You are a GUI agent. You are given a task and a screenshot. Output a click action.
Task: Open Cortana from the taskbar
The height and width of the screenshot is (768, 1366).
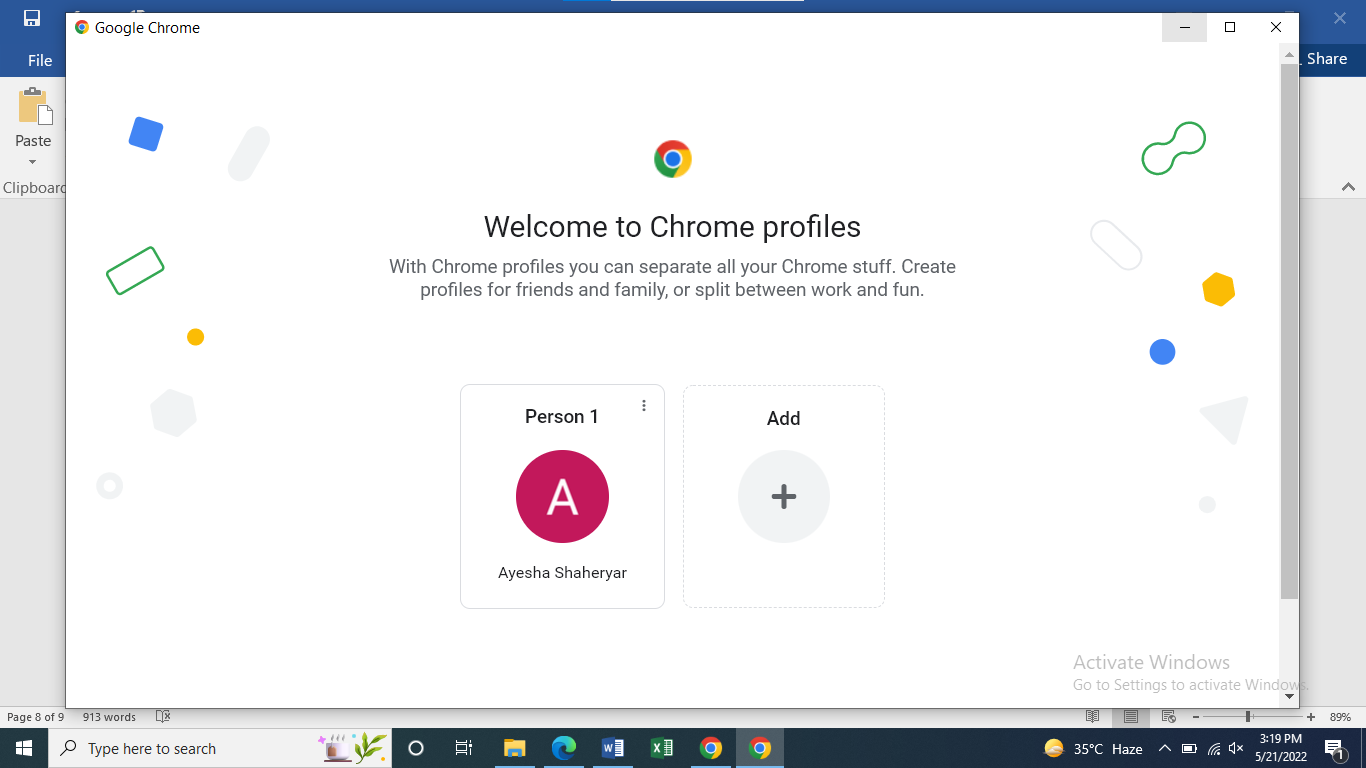[417, 748]
